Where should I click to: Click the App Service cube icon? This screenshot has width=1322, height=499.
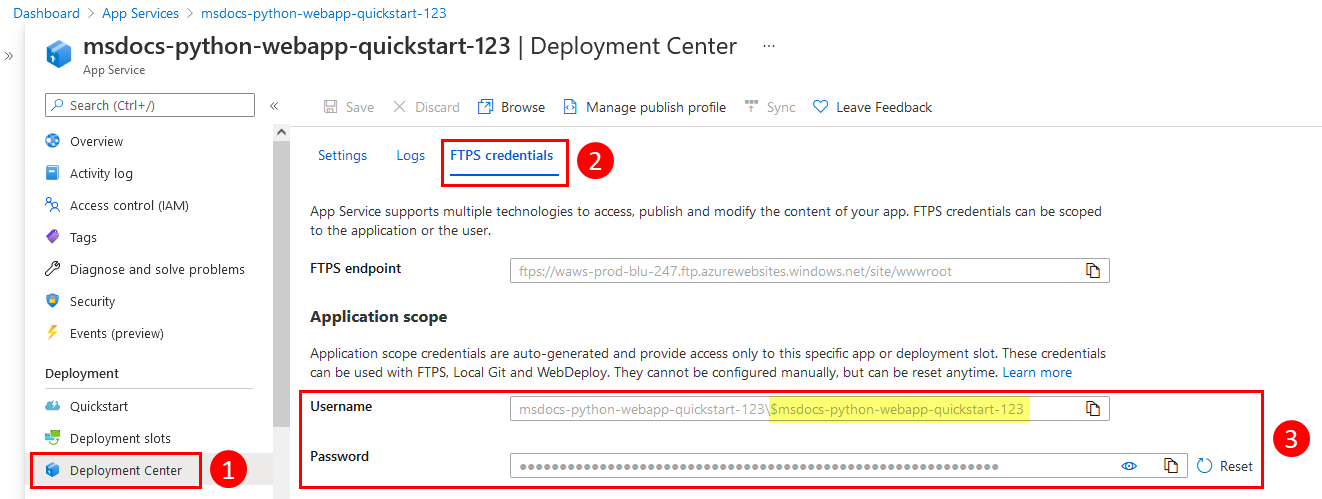tap(59, 54)
